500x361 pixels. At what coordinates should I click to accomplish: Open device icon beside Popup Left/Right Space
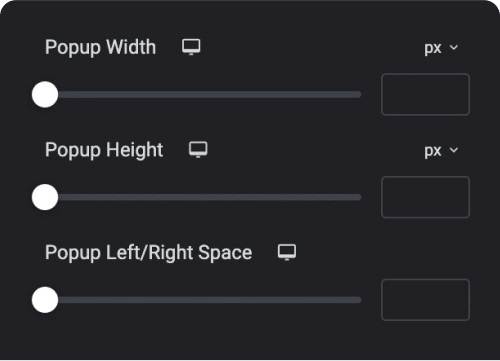coord(287,252)
